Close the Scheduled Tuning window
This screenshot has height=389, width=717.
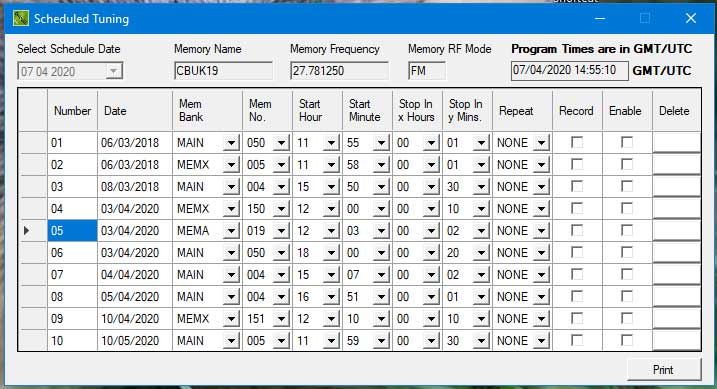click(x=690, y=18)
